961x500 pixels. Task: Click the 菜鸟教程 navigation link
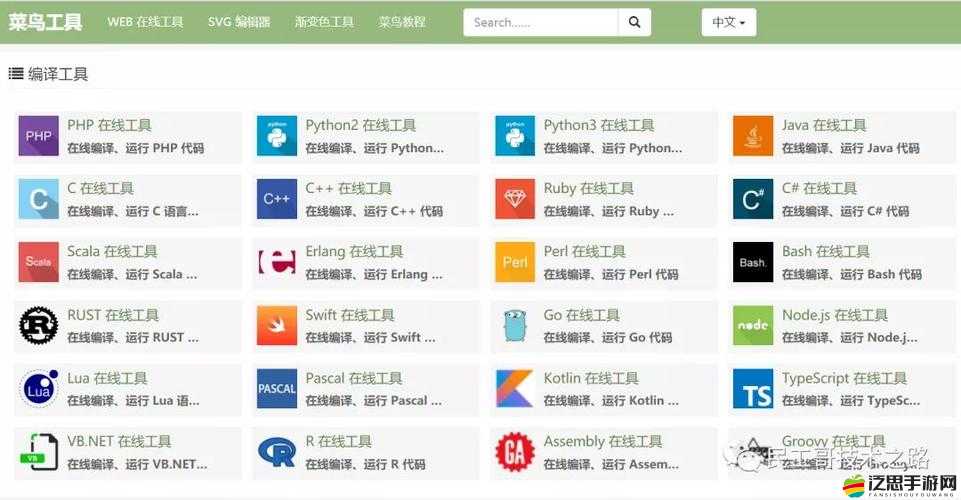[402, 22]
